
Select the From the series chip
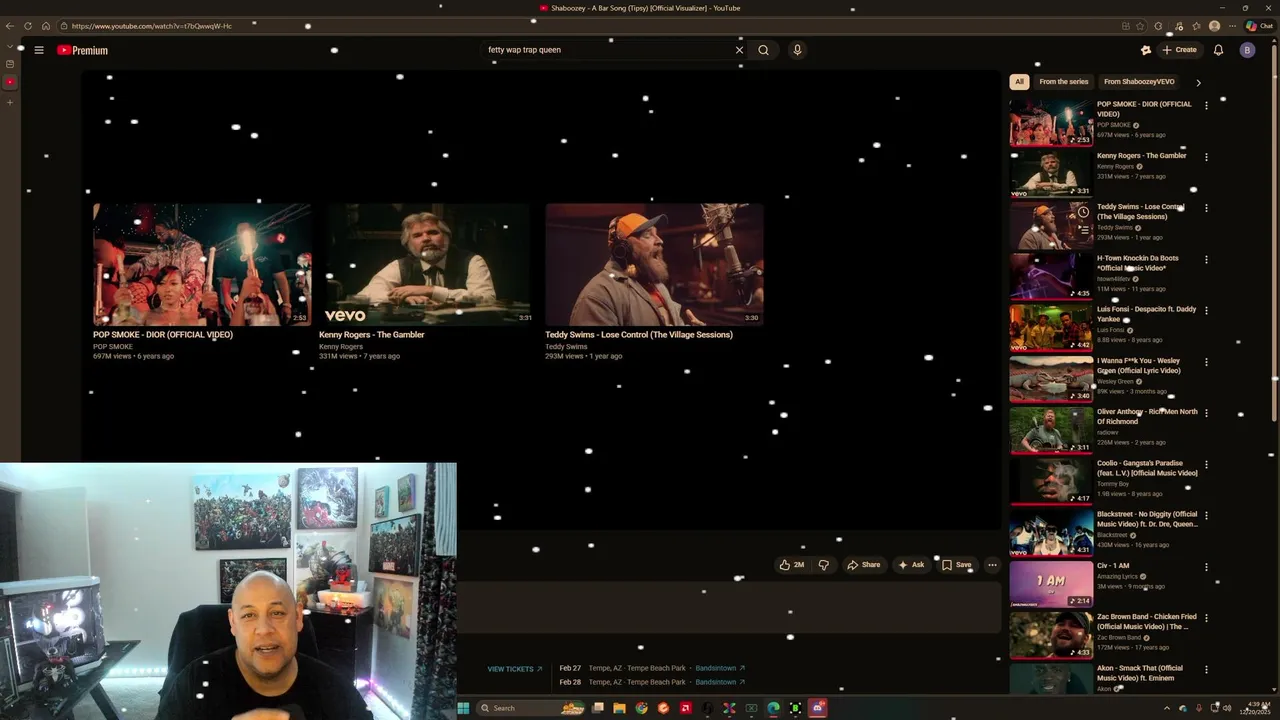pyautogui.click(x=1063, y=82)
